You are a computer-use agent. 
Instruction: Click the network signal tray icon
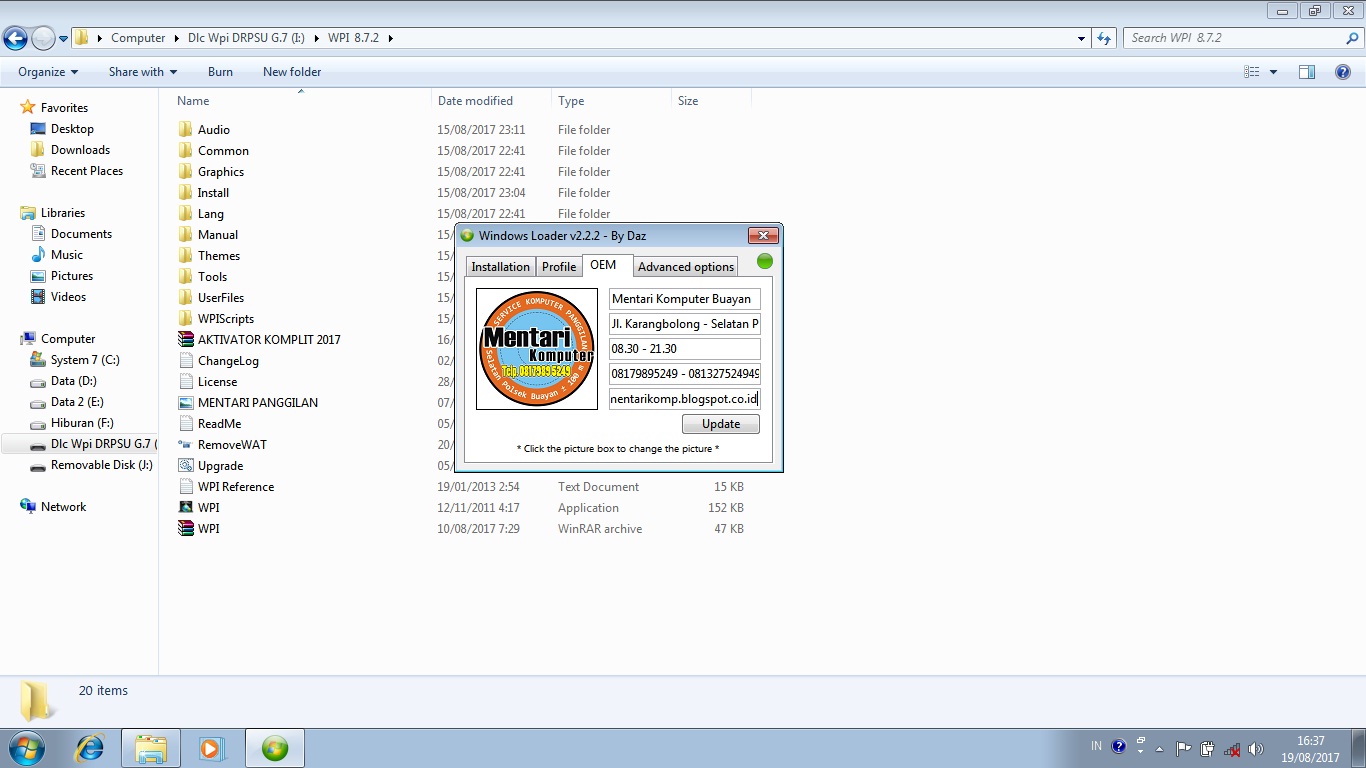(1232, 748)
